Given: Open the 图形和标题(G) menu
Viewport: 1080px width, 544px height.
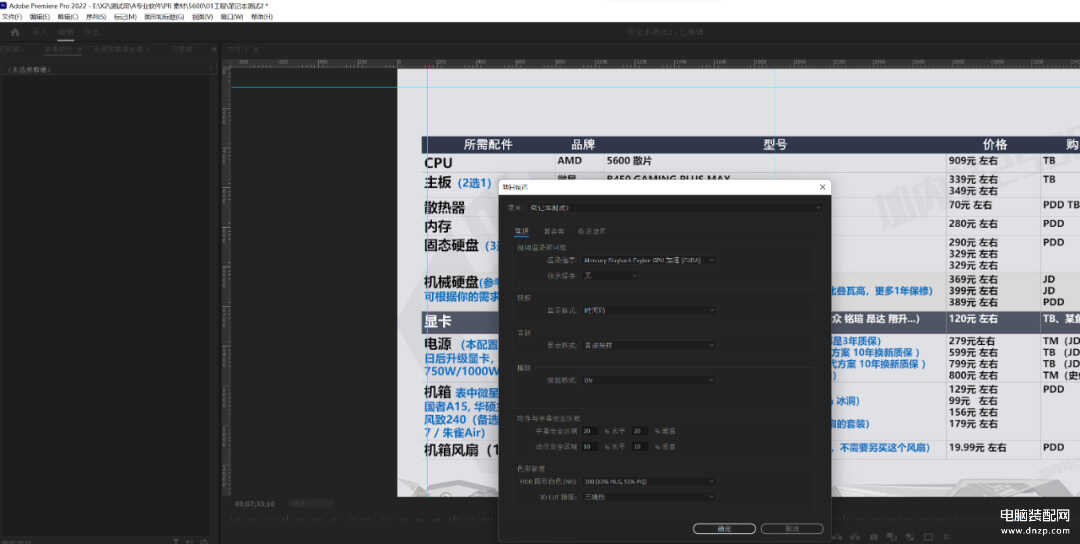Looking at the screenshot, I should [164, 17].
